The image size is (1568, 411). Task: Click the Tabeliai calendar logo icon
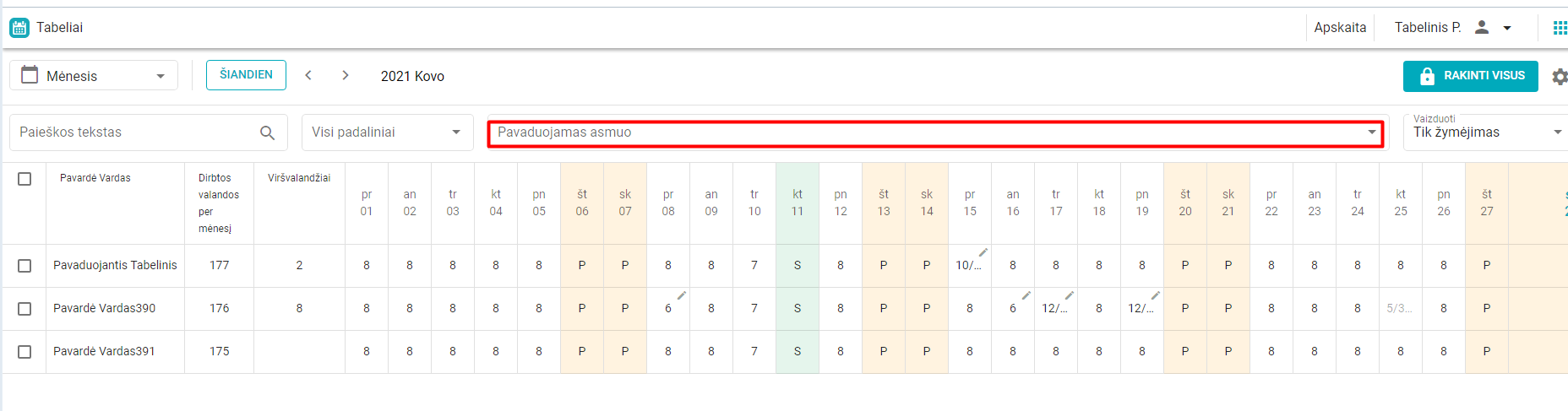[x=19, y=28]
